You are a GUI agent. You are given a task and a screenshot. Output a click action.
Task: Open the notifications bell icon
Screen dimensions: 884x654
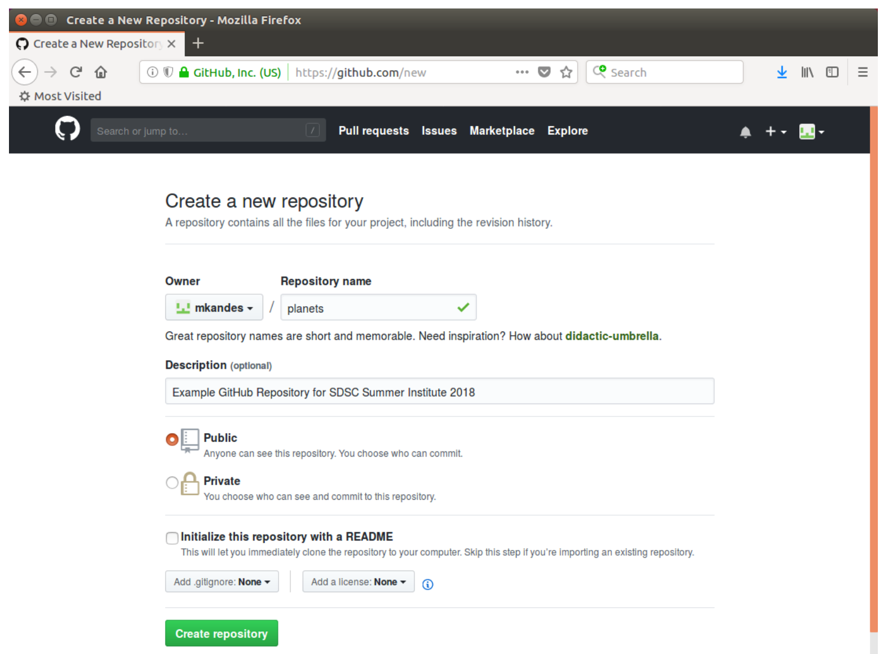(x=745, y=132)
